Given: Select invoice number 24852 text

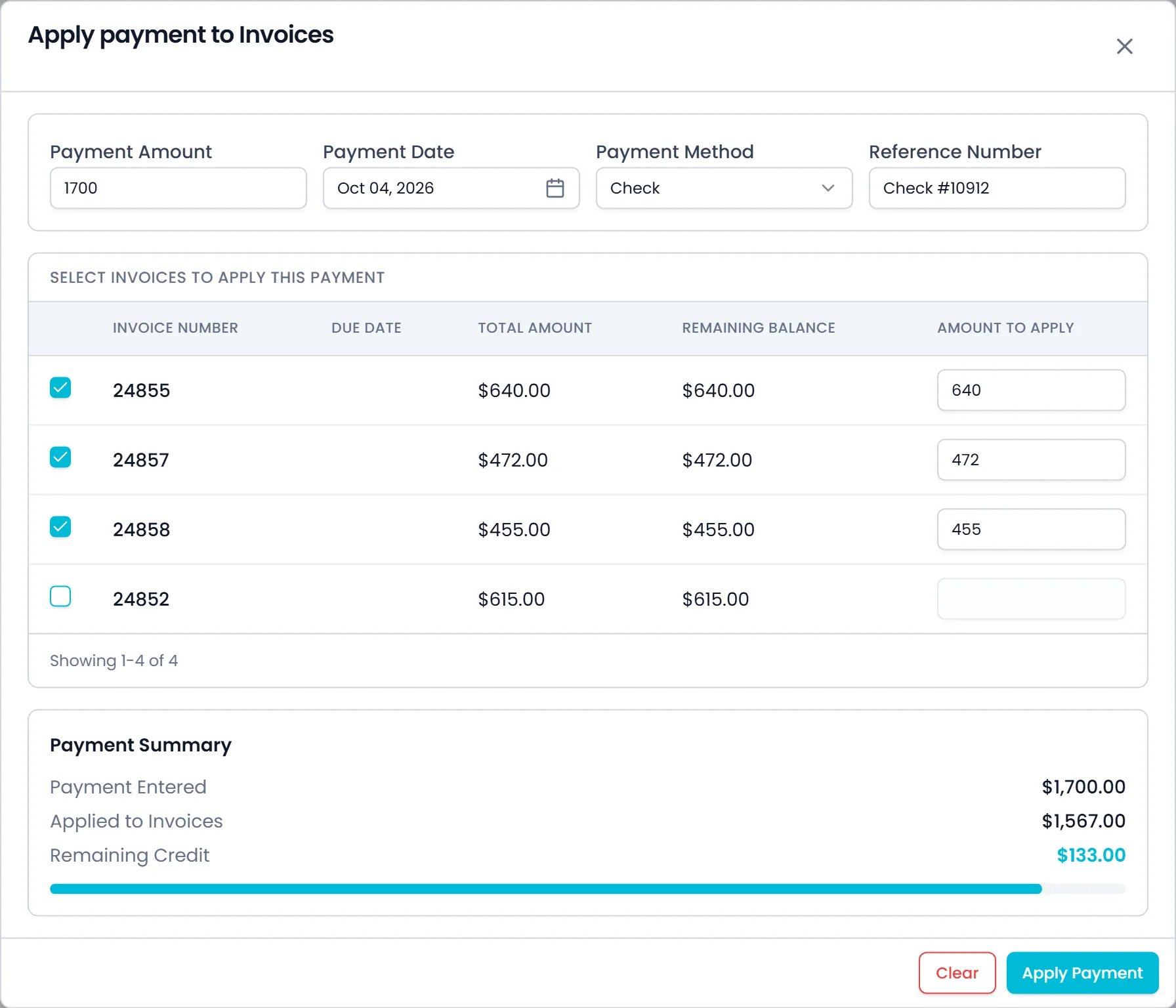Looking at the screenshot, I should coord(141,599).
